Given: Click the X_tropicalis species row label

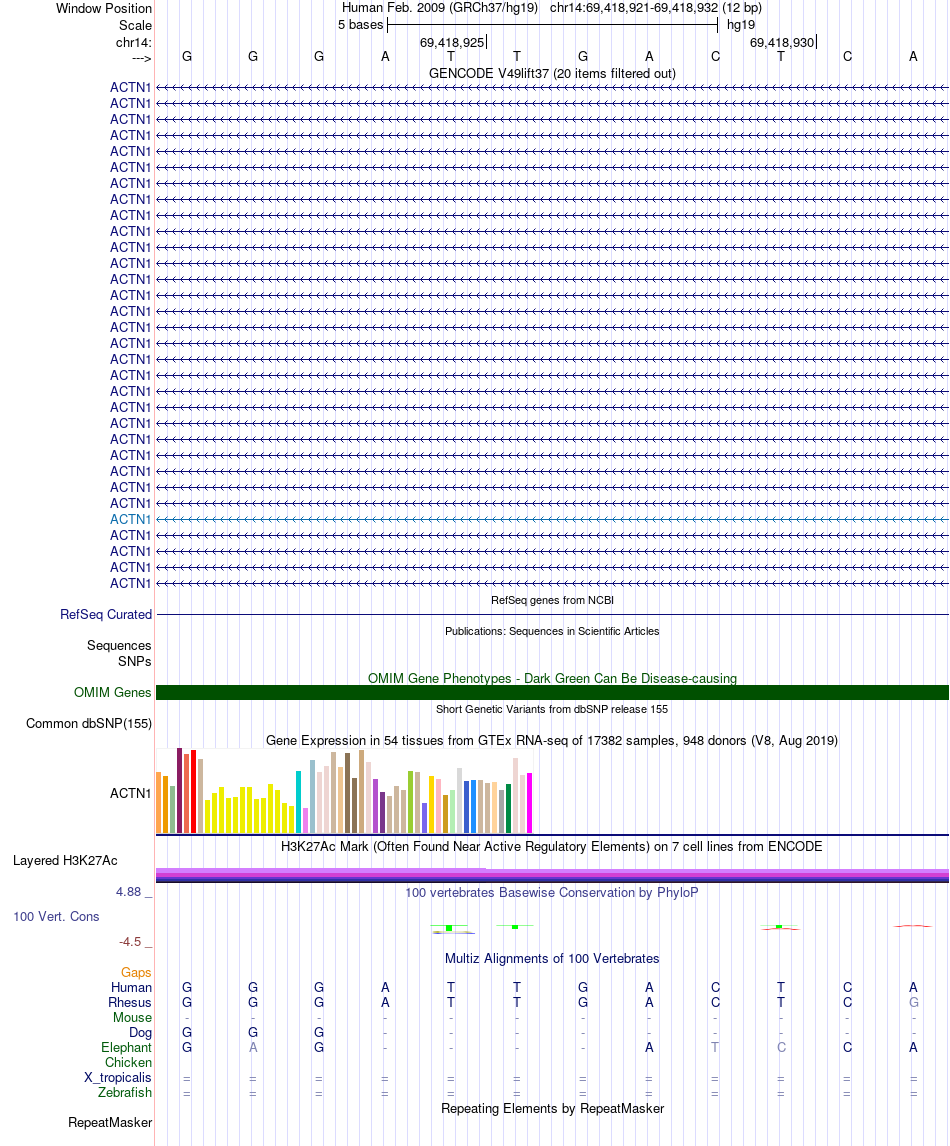Looking at the screenshot, I should click(x=118, y=1077).
